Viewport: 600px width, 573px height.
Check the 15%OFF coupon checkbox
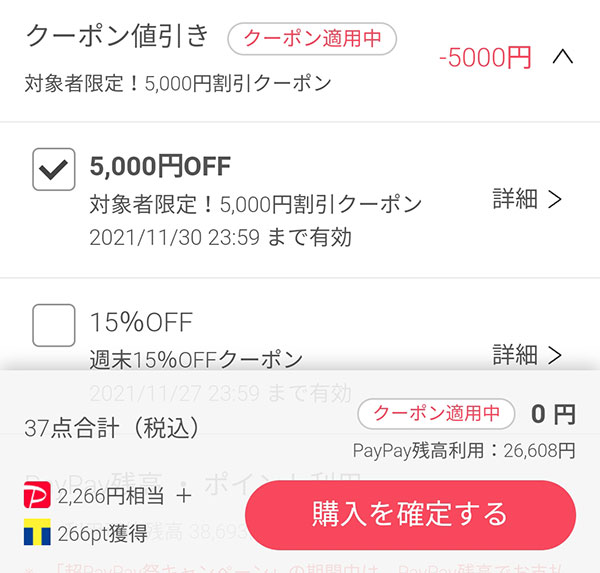click(x=54, y=325)
